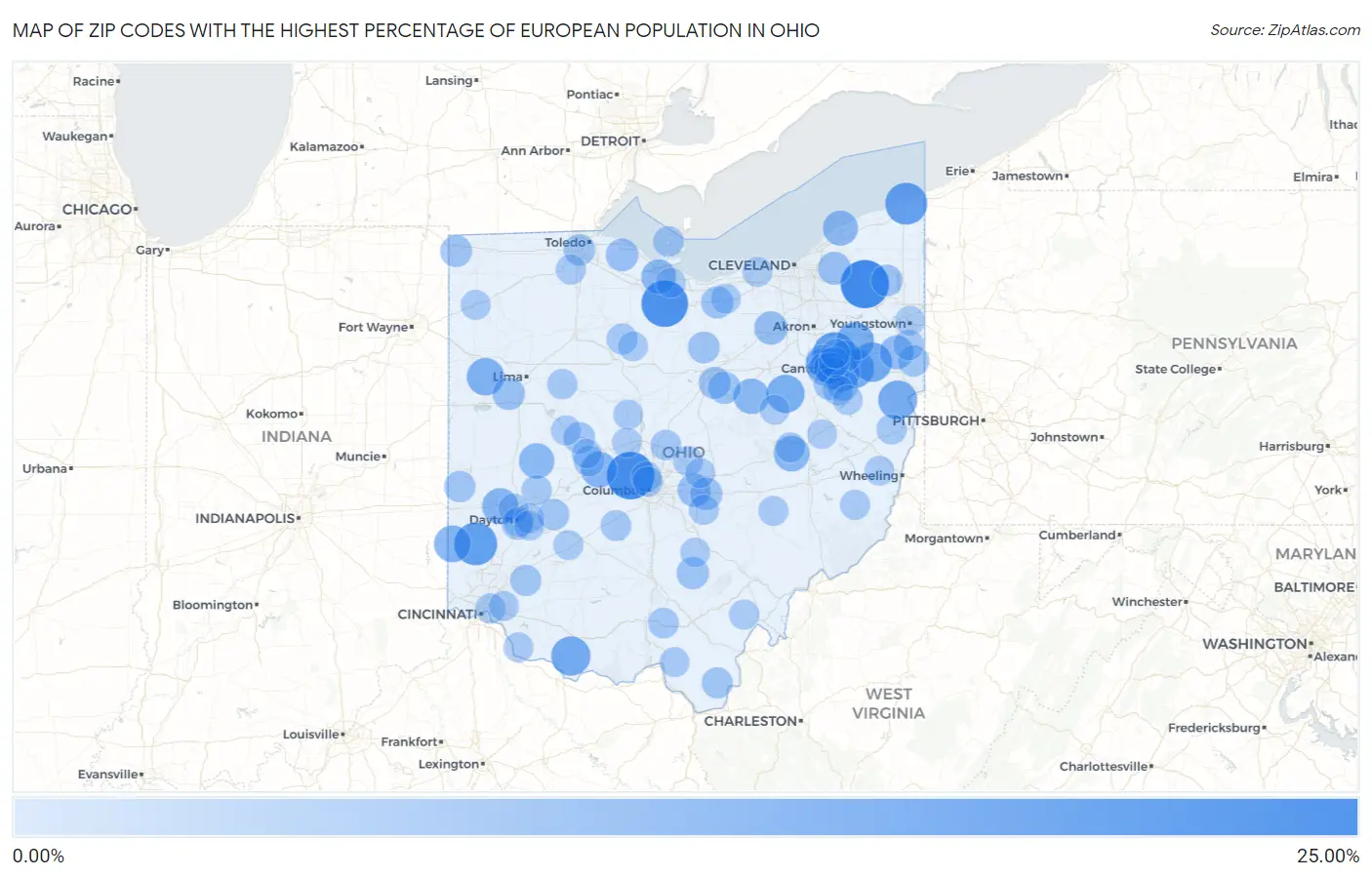
Task: Click the Harrisburg city label
Action: [1291, 446]
